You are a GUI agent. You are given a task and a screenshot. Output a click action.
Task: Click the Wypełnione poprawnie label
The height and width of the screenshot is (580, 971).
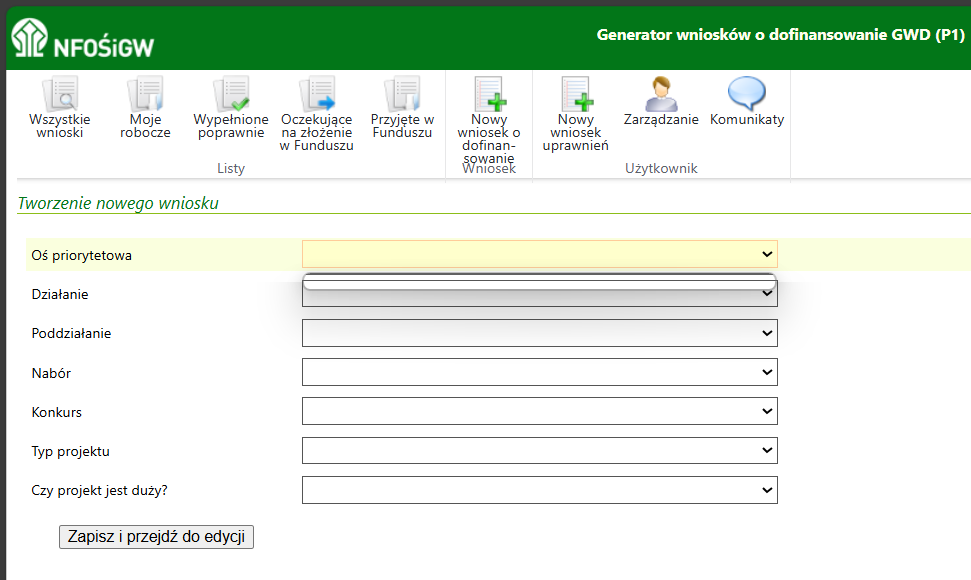coord(231,126)
